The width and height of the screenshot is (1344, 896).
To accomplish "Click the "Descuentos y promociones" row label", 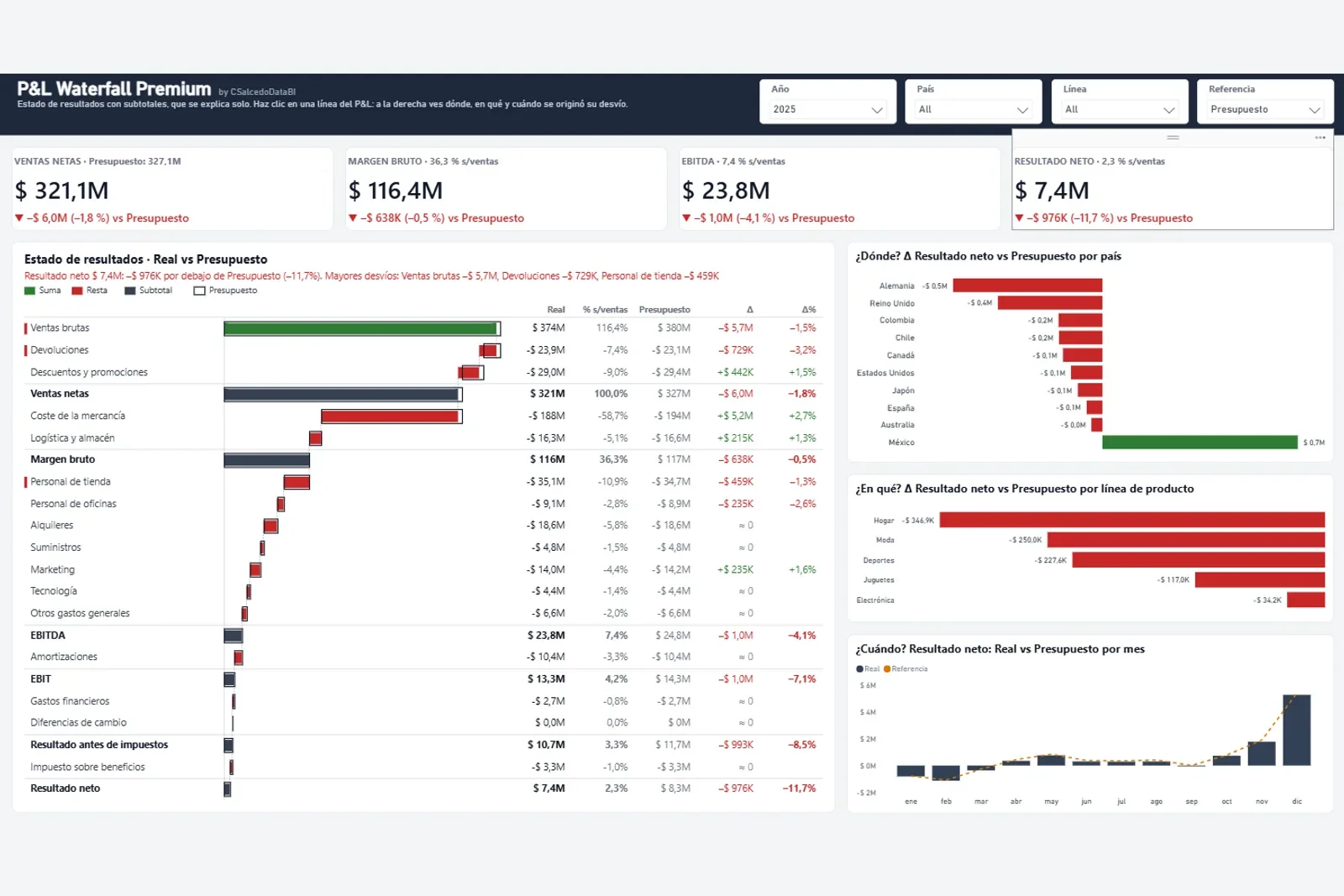I will [x=89, y=372].
